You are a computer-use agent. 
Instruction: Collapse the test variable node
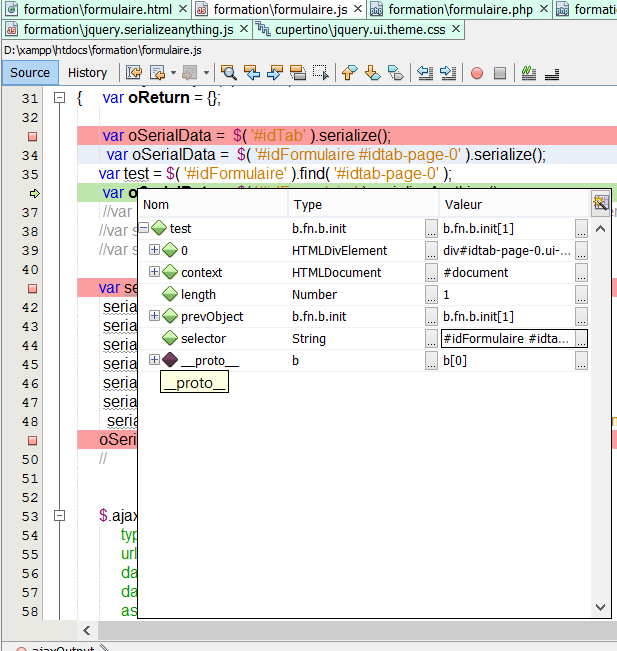click(144, 228)
